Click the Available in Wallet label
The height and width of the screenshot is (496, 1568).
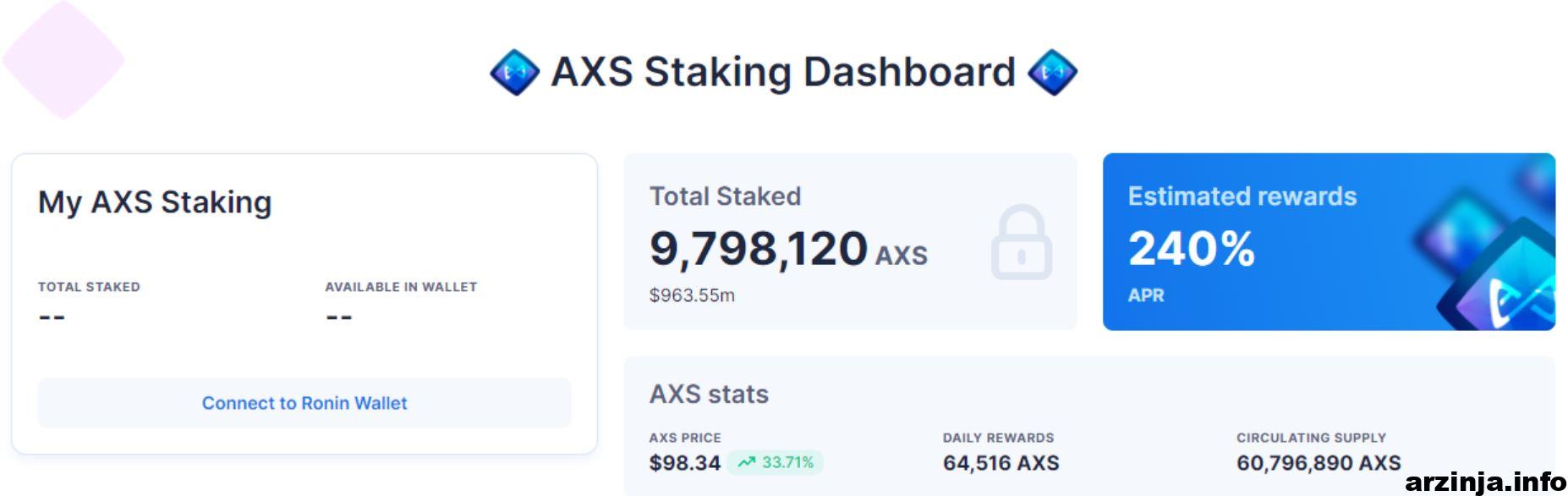[x=401, y=287]
